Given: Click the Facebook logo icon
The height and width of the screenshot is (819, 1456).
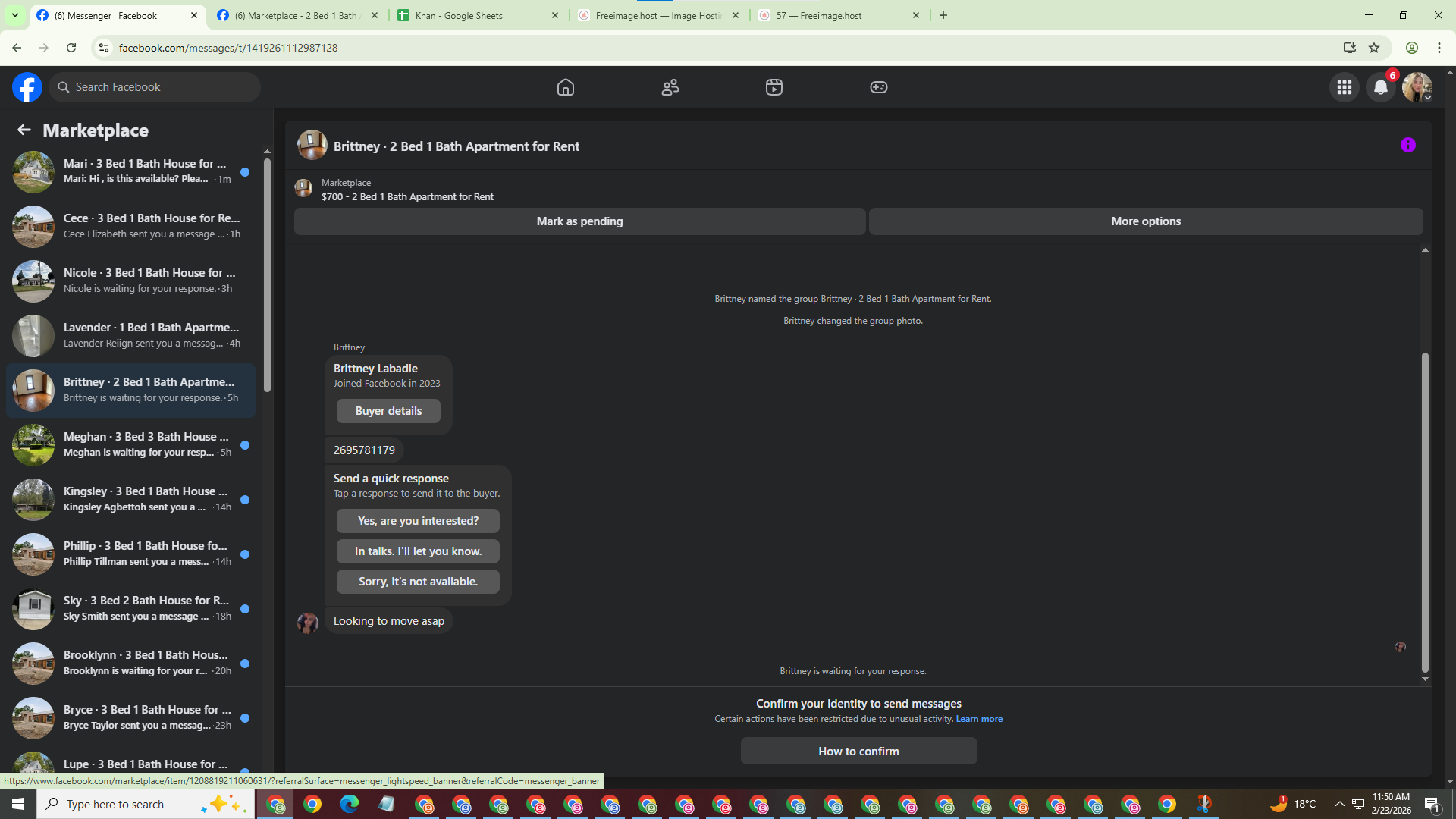Looking at the screenshot, I should pyautogui.click(x=27, y=87).
